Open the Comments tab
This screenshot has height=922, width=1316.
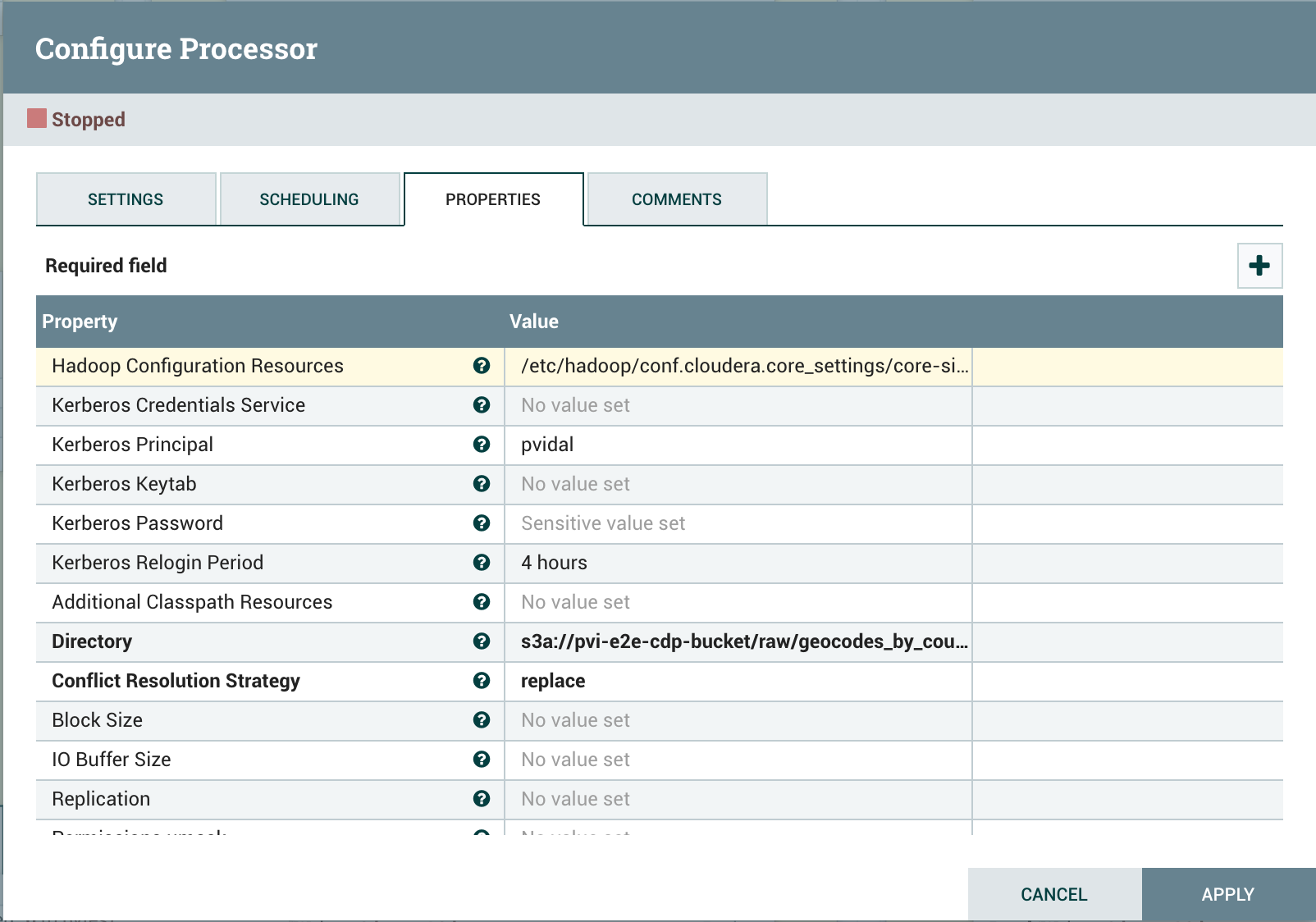click(x=676, y=199)
